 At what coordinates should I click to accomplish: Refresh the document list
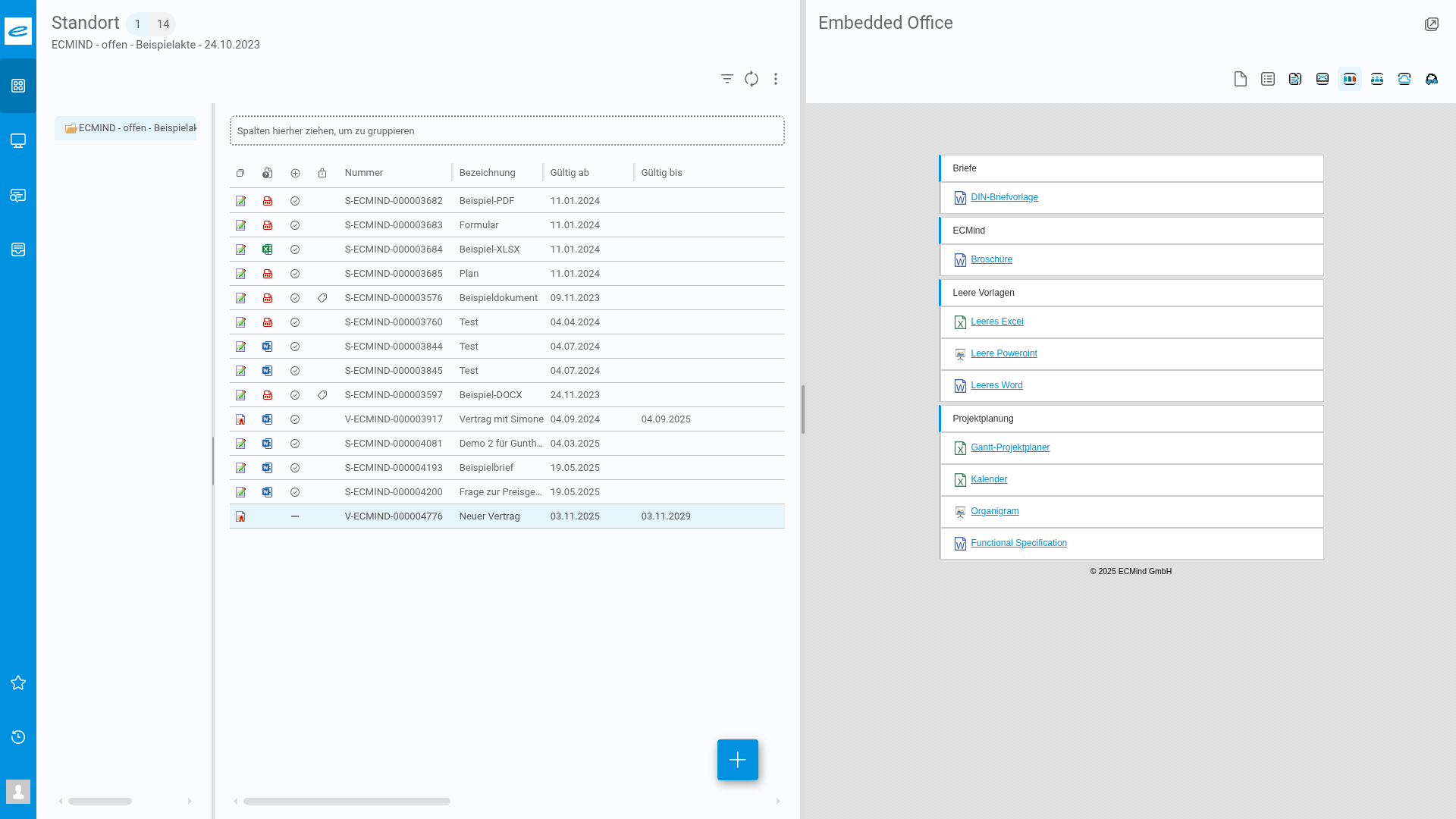click(x=751, y=79)
